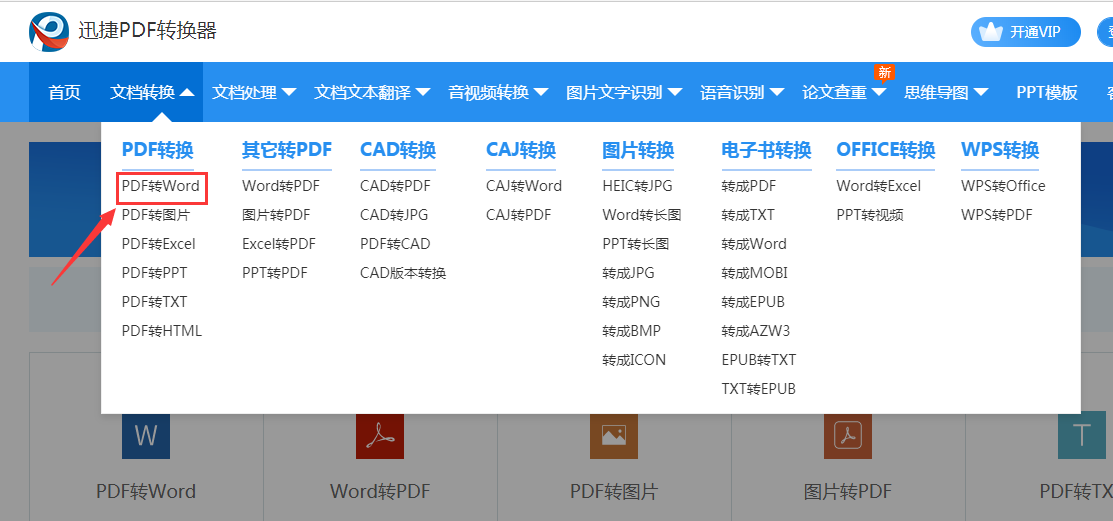Open the PPT模板 menu item
Viewport: 1113px width, 521px height.
(x=1047, y=93)
